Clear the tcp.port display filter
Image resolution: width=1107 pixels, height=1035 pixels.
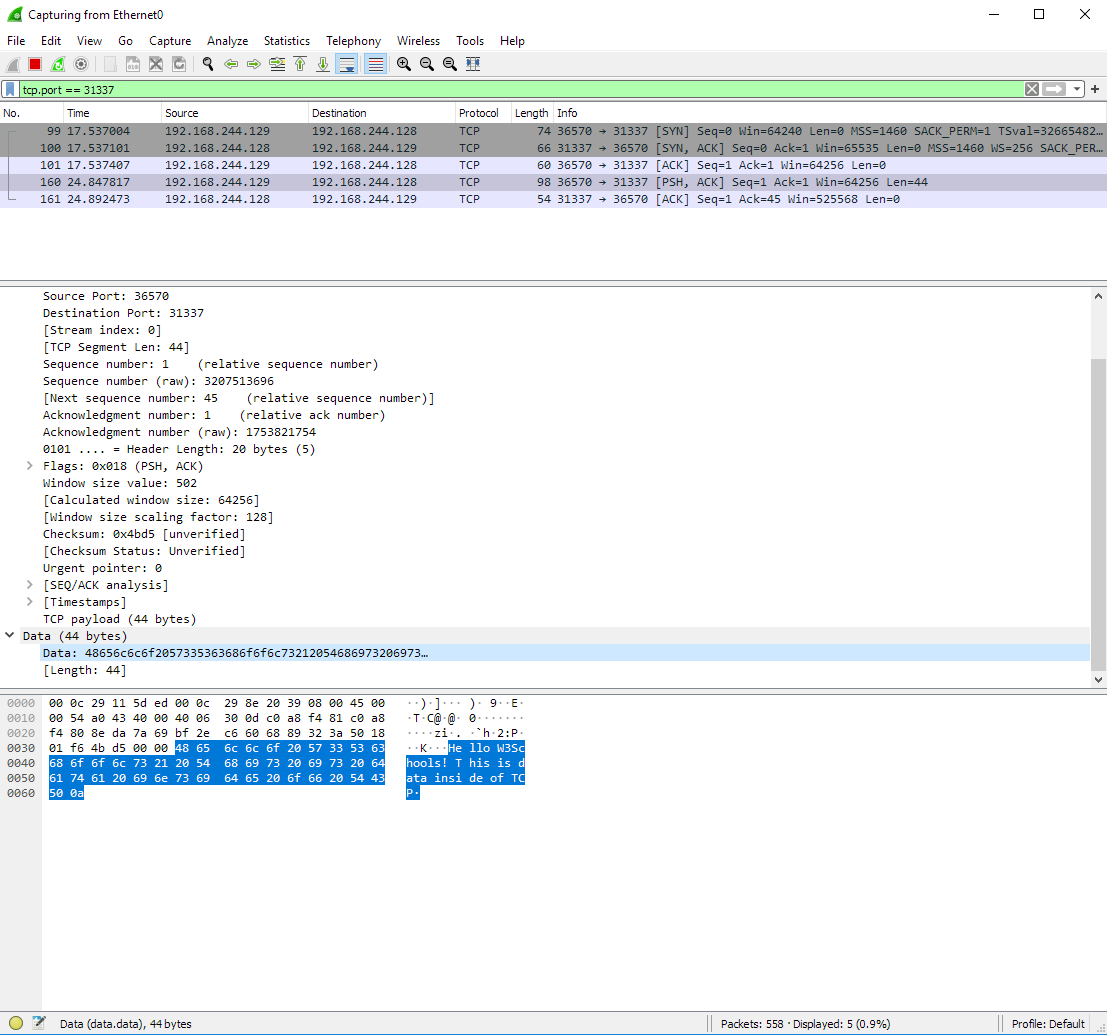1031,89
